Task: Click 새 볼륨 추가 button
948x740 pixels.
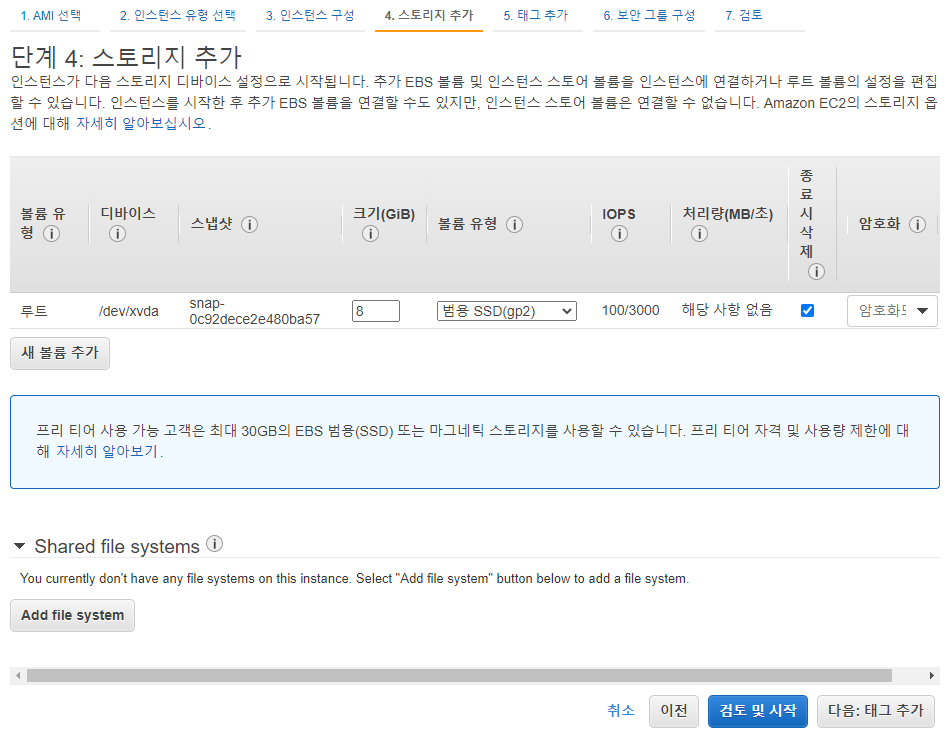Action: pyautogui.click(x=60, y=353)
